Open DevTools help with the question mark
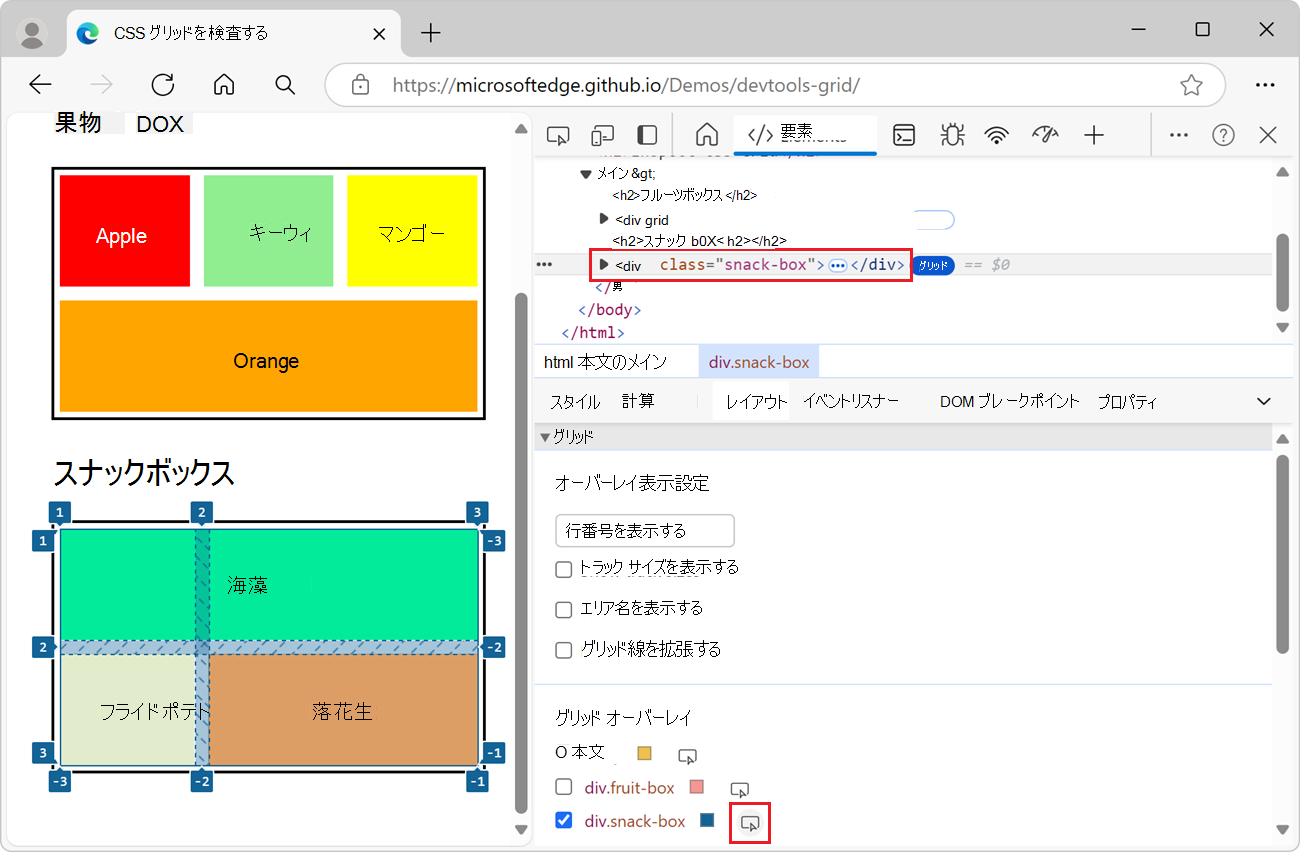The height and width of the screenshot is (852, 1300). click(1222, 133)
